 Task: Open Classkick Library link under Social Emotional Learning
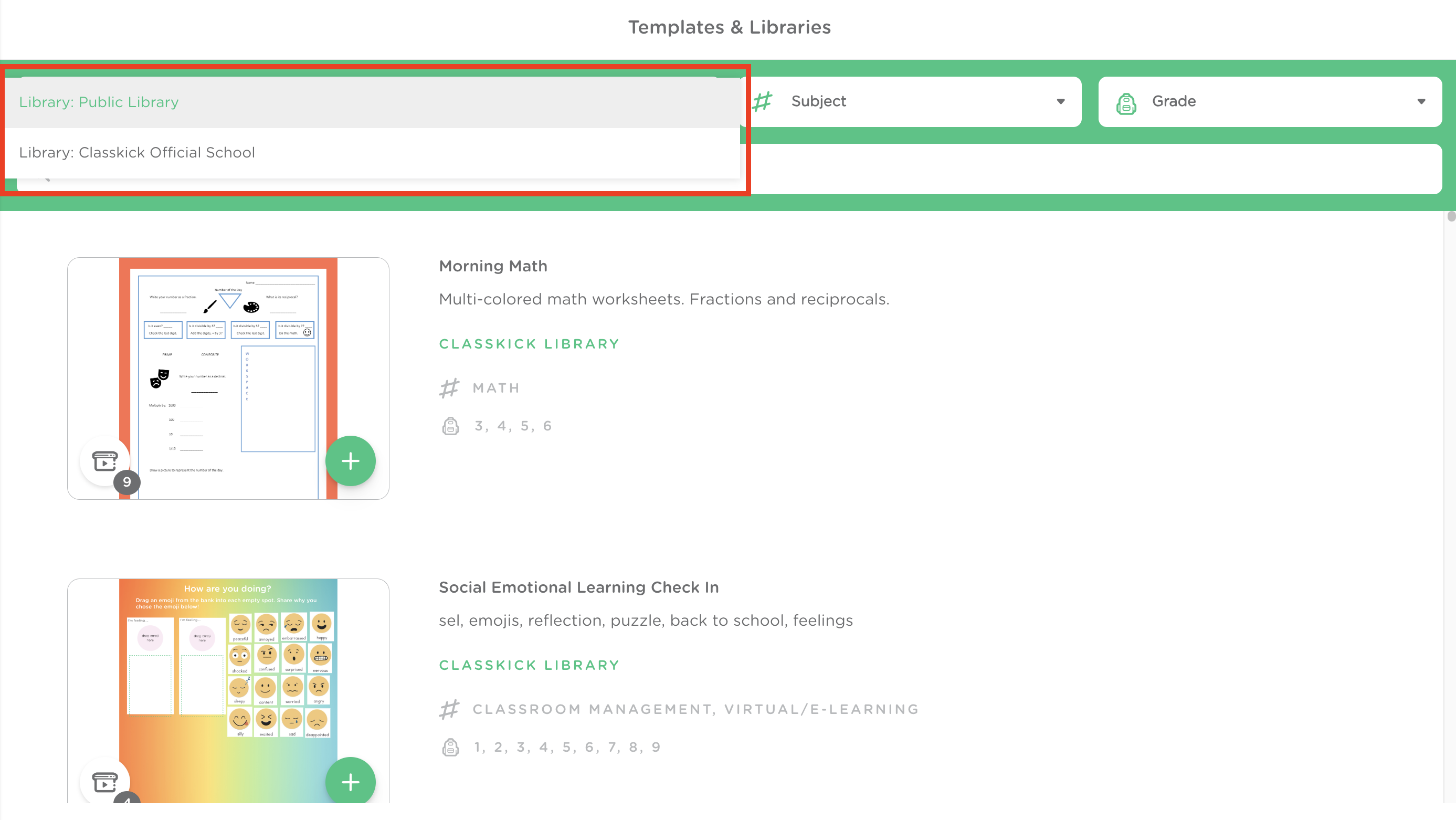point(529,665)
